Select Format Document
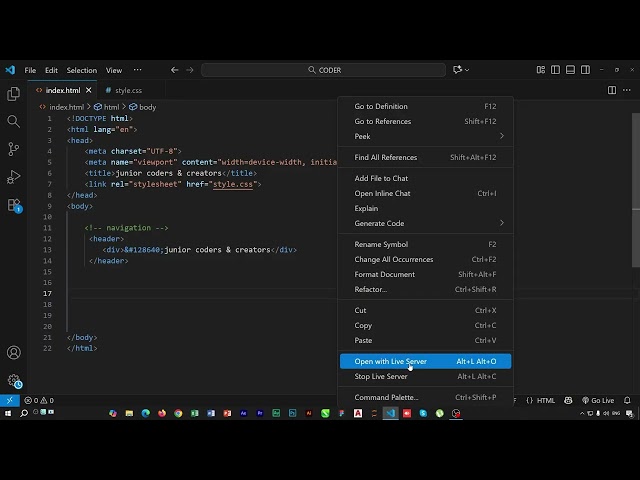This screenshot has height=480, width=640. tap(425, 274)
